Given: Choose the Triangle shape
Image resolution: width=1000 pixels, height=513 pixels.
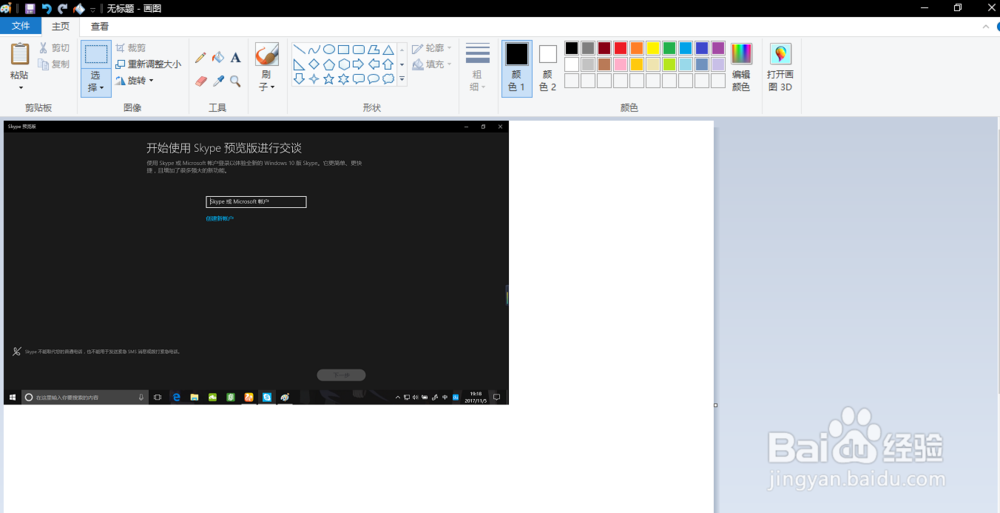Looking at the screenshot, I should coord(388,49).
